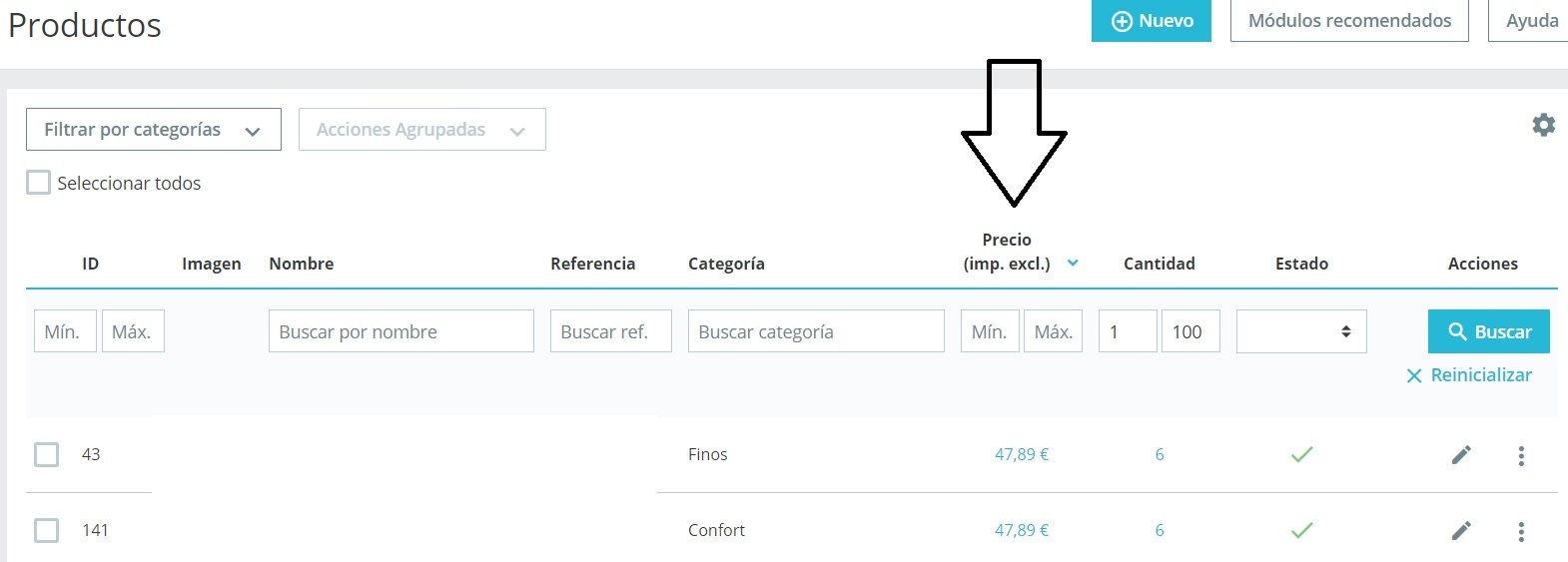The image size is (1568, 562).
Task: Open the settings gear icon
Action: (x=1543, y=125)
